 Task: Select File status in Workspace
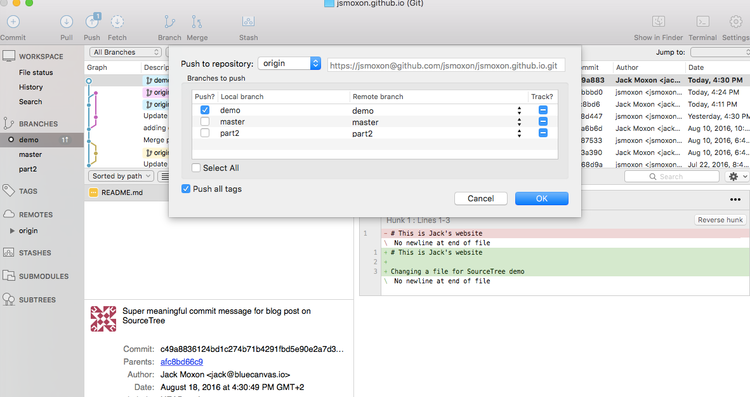click(36, 73)
